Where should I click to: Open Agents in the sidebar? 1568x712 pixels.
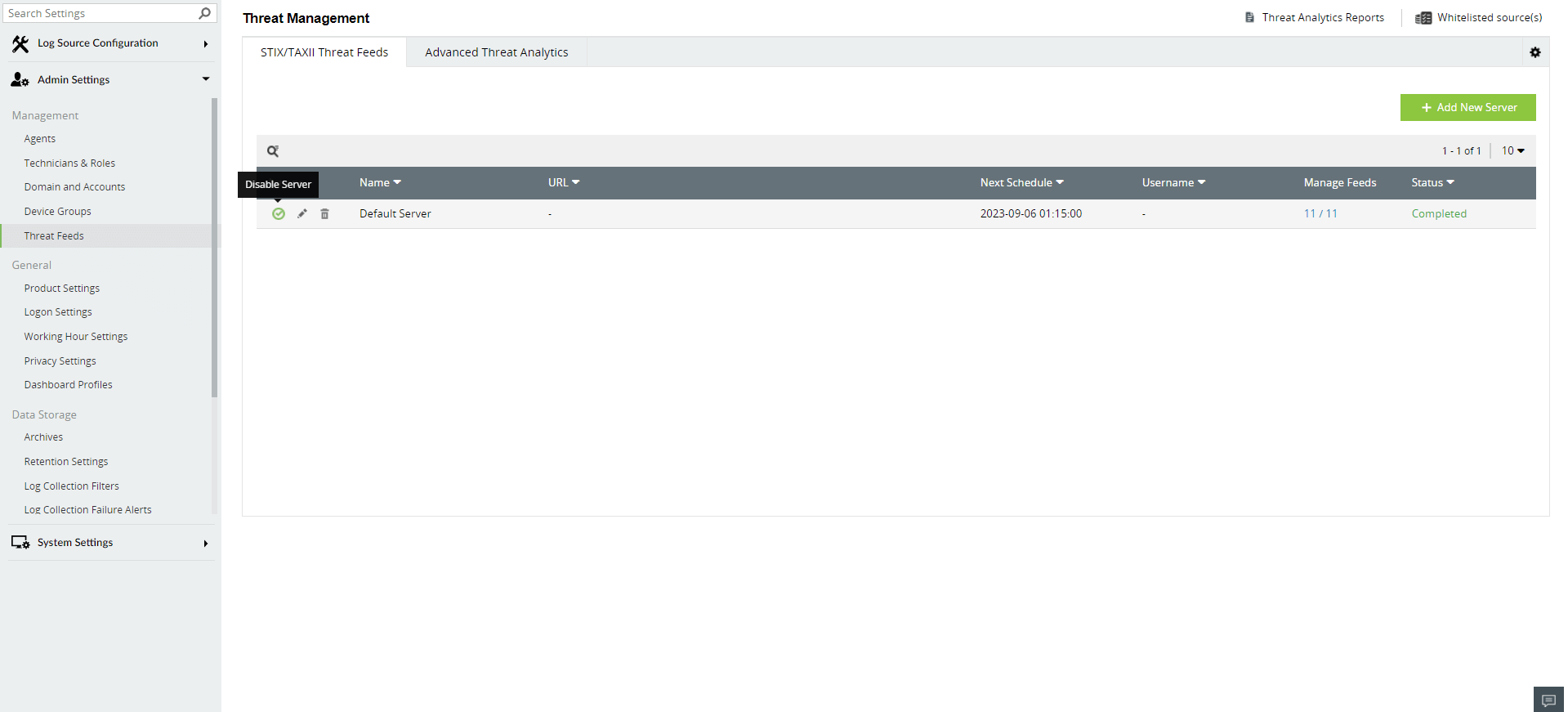click(x=40, y=139)
